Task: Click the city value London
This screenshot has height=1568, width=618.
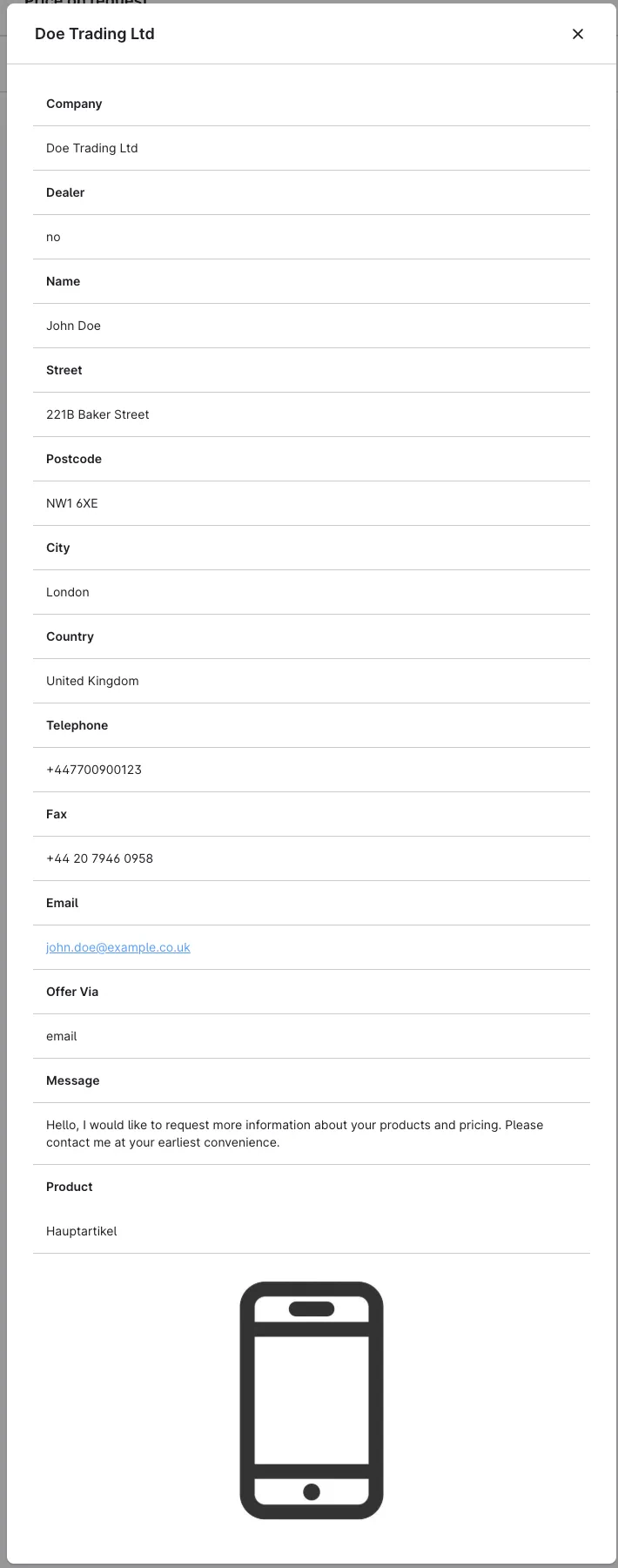Action: 68,592
